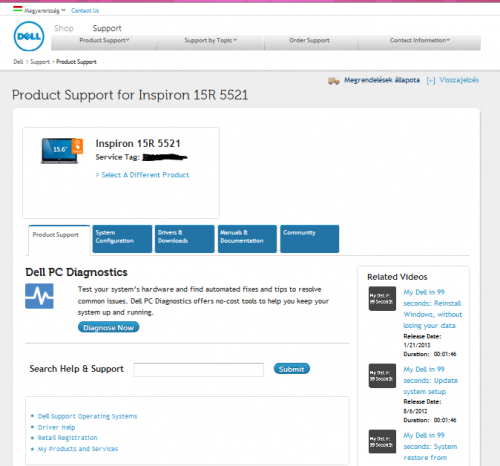Screen dimensions: 500x466
Task: Click the Search Help & Support input field
Action: point(199,370)
